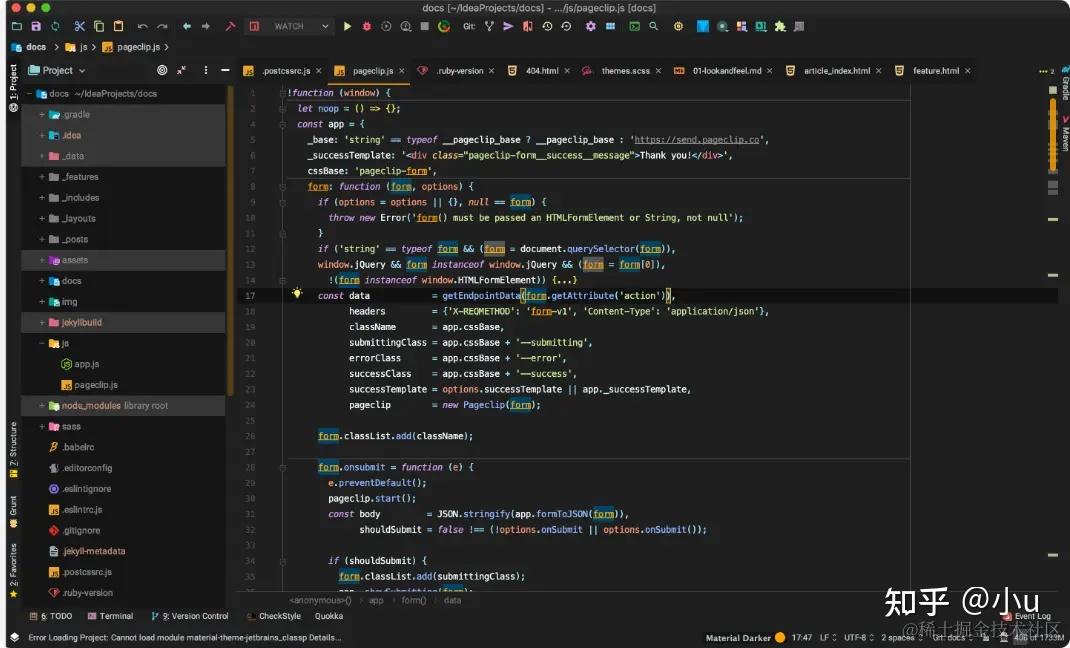Show hidden tabs with the ellipsis button

pos(1045,71)
